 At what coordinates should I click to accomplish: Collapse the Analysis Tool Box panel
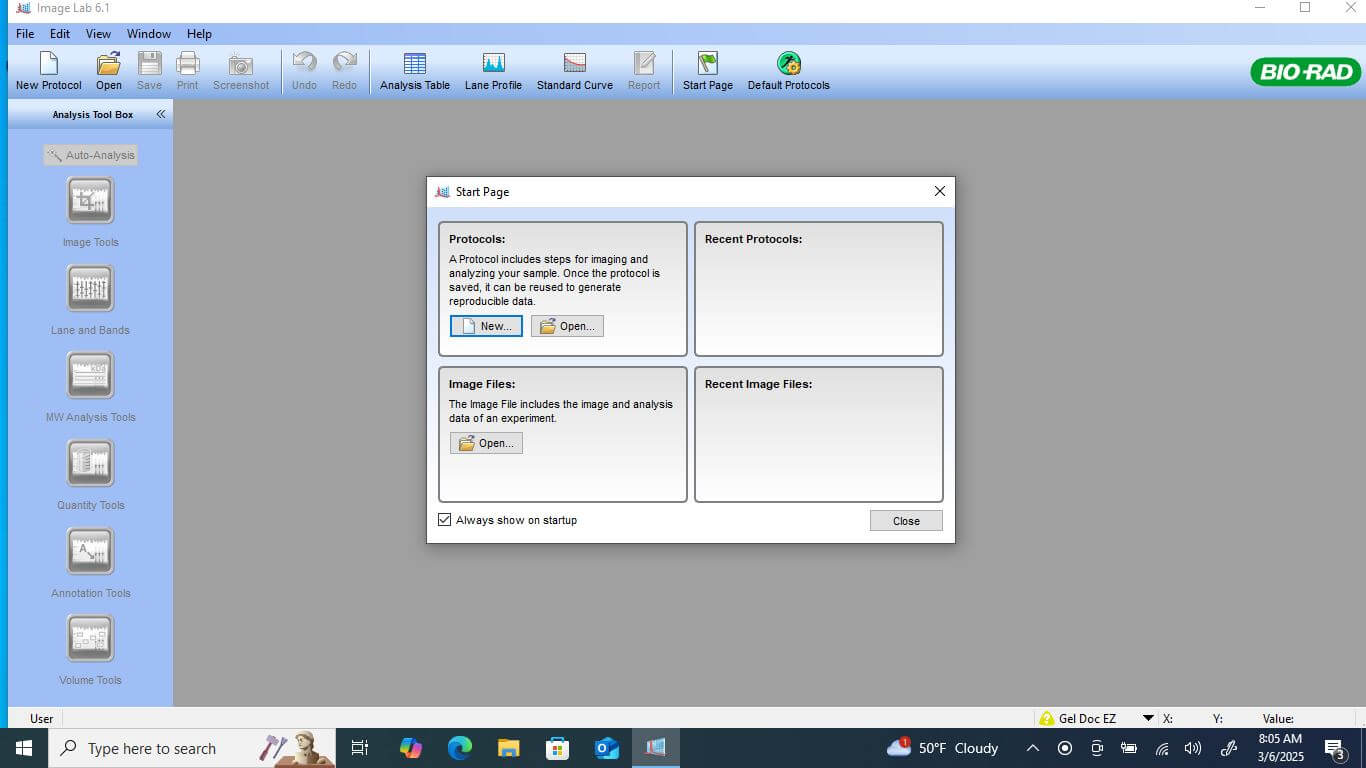[160, 114]
